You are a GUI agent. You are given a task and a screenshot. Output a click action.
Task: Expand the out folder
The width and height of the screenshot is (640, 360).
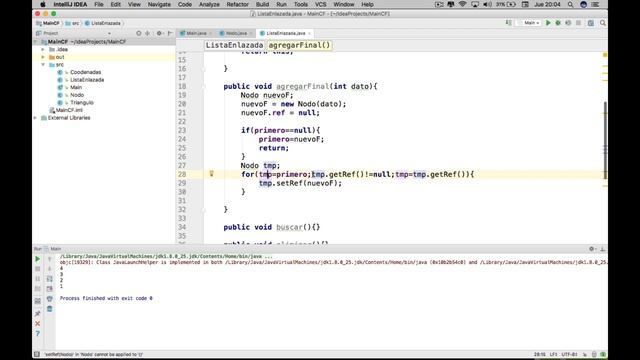(x=43, y=57)
